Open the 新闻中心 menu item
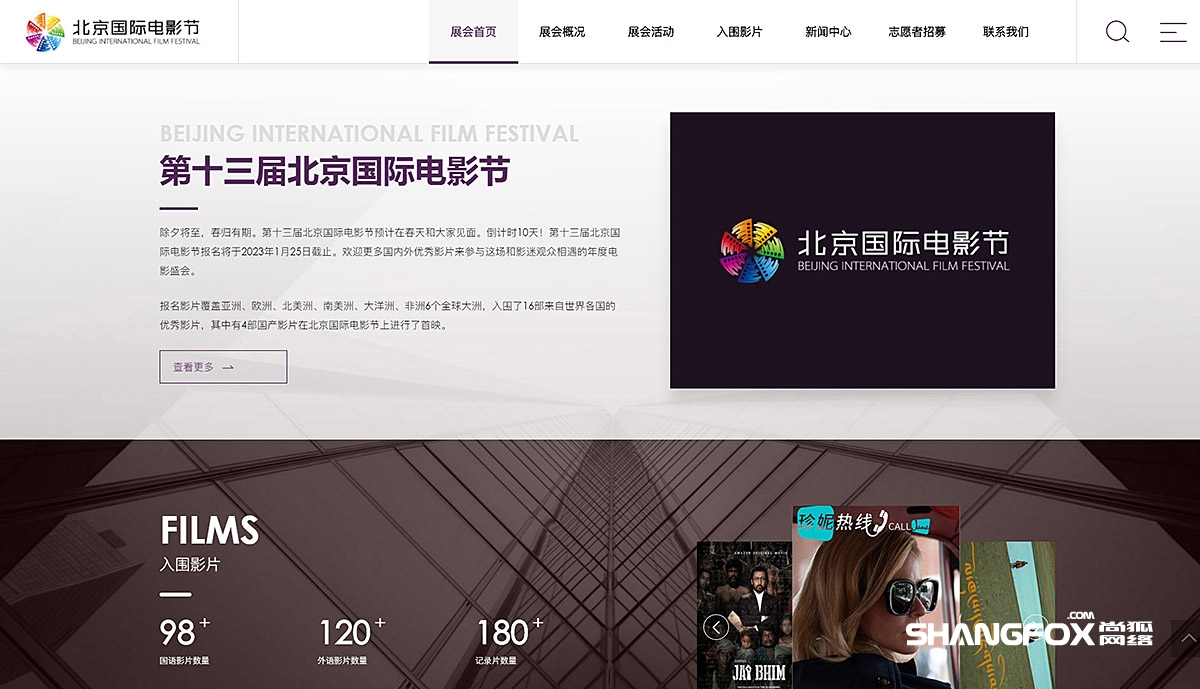Image resolution: width=1200 pixels, height=689 pixels. (x=828, y=32)
